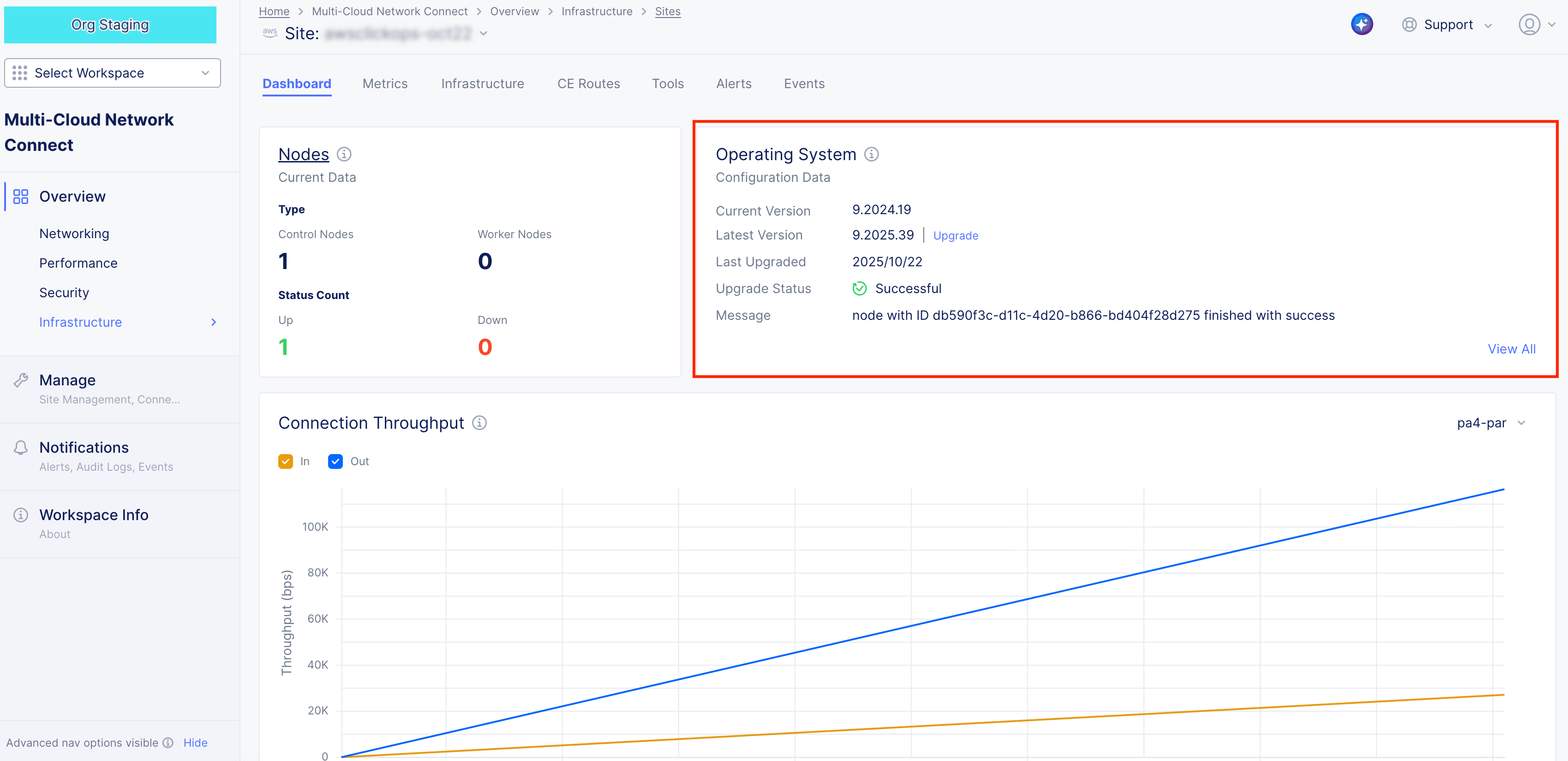Click Hide next to Advanced nav options
This screenshot has width=1568, height=761.
[x=195, y=743]
